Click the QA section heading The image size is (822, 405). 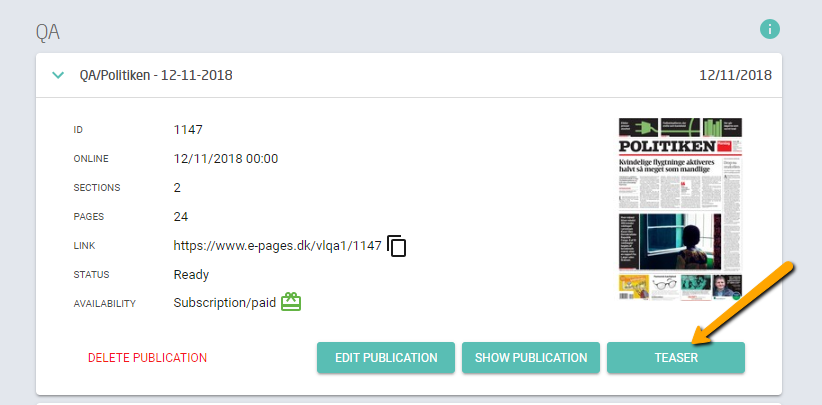48,32
